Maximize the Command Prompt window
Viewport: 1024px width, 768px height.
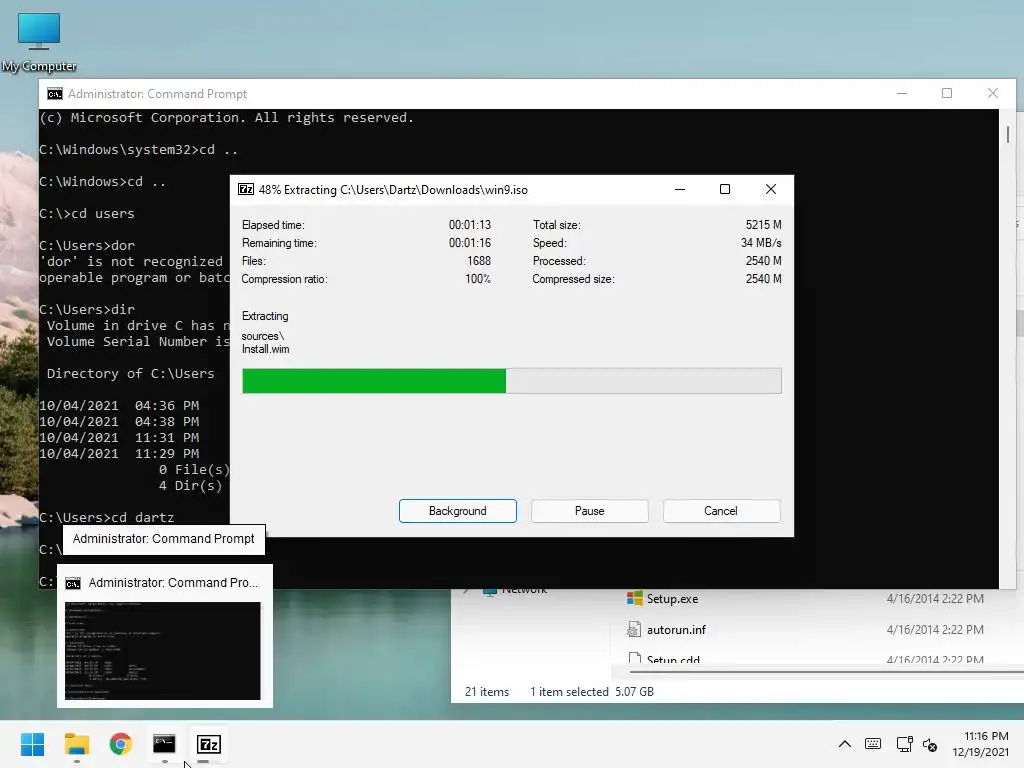pyautogui.click(x=947, y=93)
